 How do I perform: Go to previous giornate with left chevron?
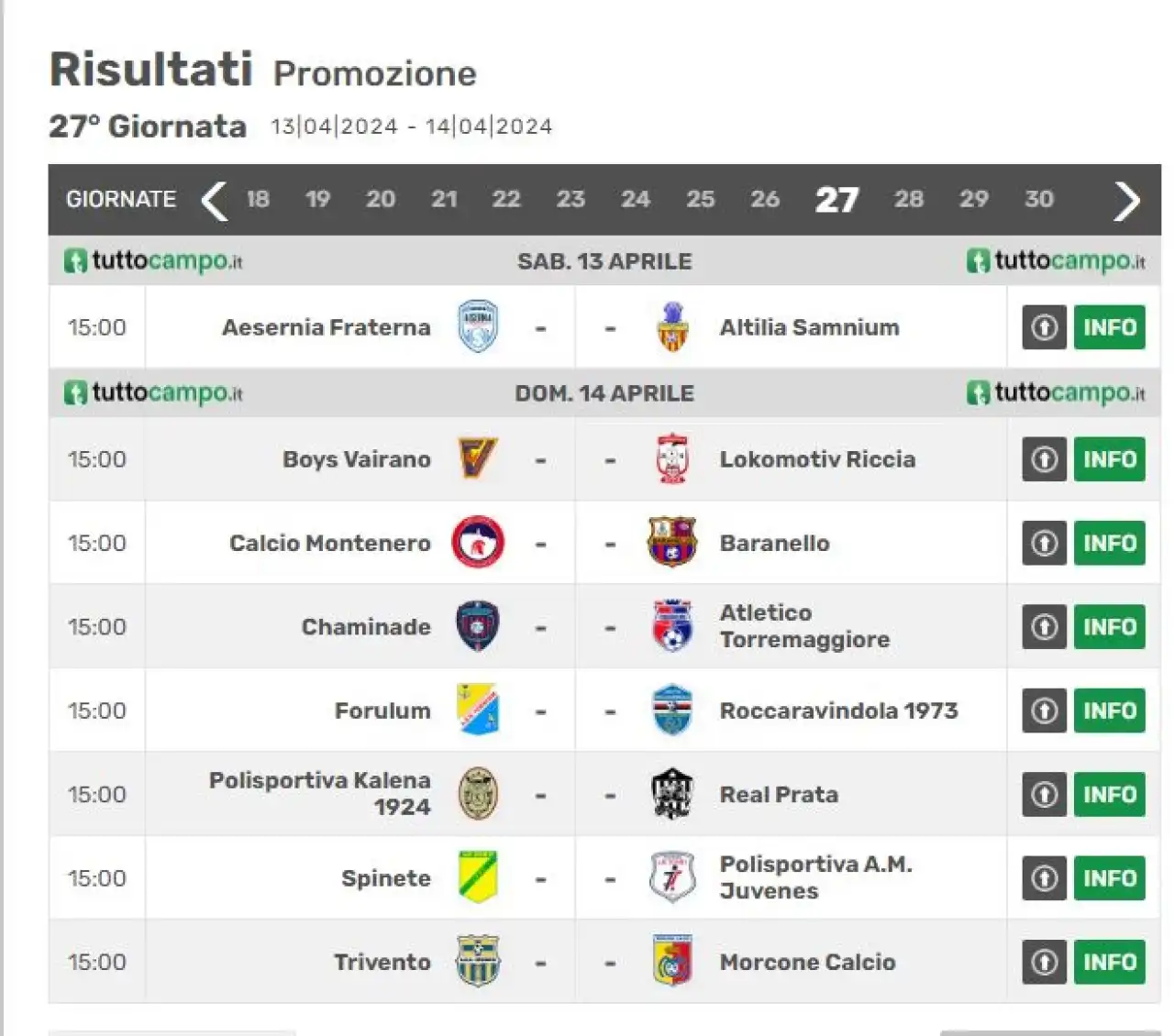click(214, 200)
